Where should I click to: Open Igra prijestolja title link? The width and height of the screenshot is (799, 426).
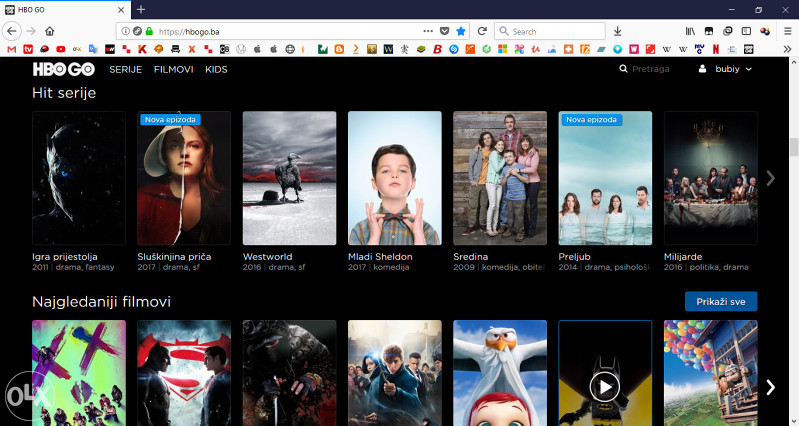coord(65,256)
